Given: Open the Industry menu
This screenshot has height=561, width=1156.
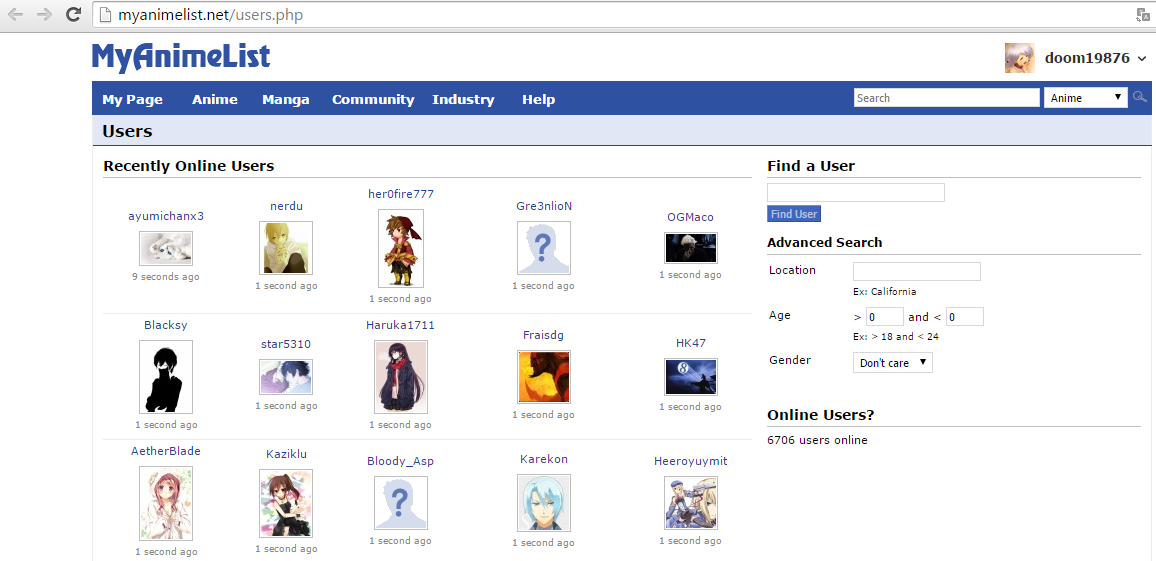Looking at the screenshot, I should tap(463, 100).
